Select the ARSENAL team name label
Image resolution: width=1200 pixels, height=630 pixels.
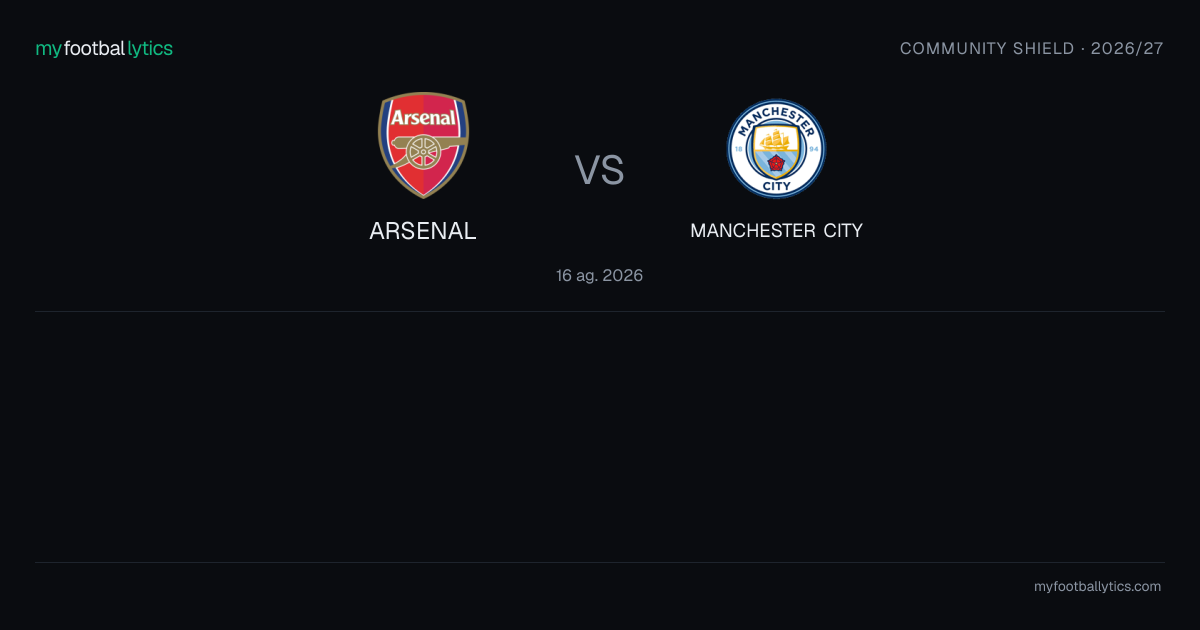[423, 231]
